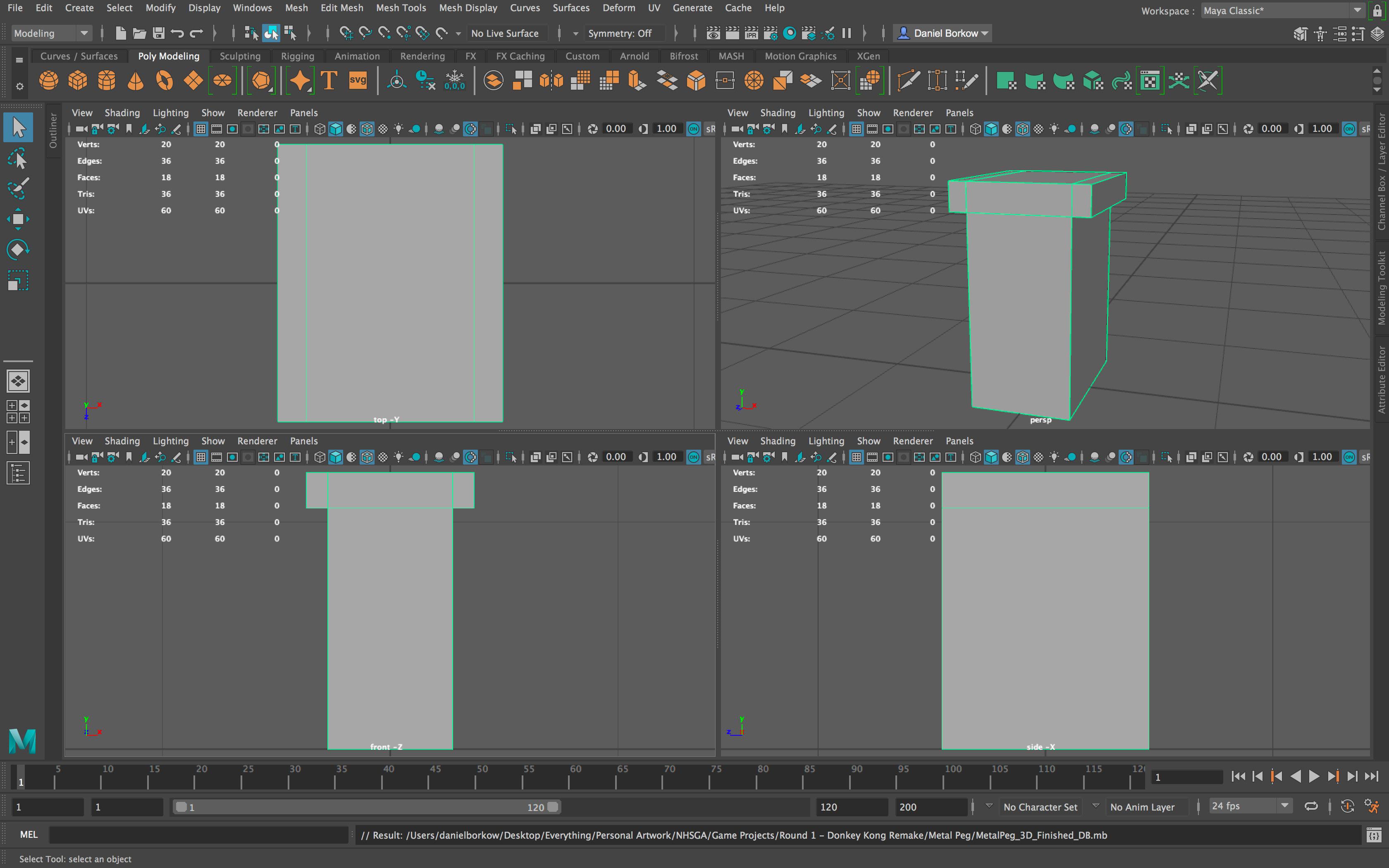Click the Mirror geometry shelf icon
Viewport: 1389px width, 868px height.
pyautogui.click(x=551, y=80)
